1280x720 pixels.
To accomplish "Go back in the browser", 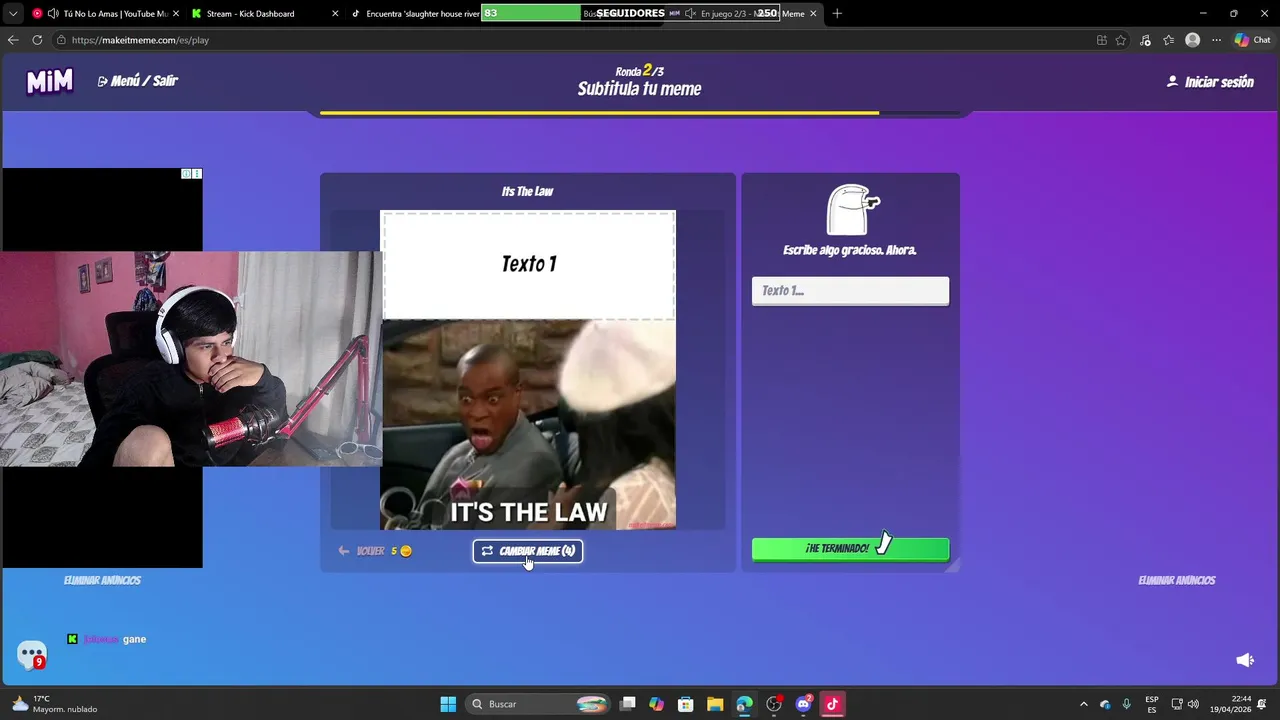I will tap(13, 40).
